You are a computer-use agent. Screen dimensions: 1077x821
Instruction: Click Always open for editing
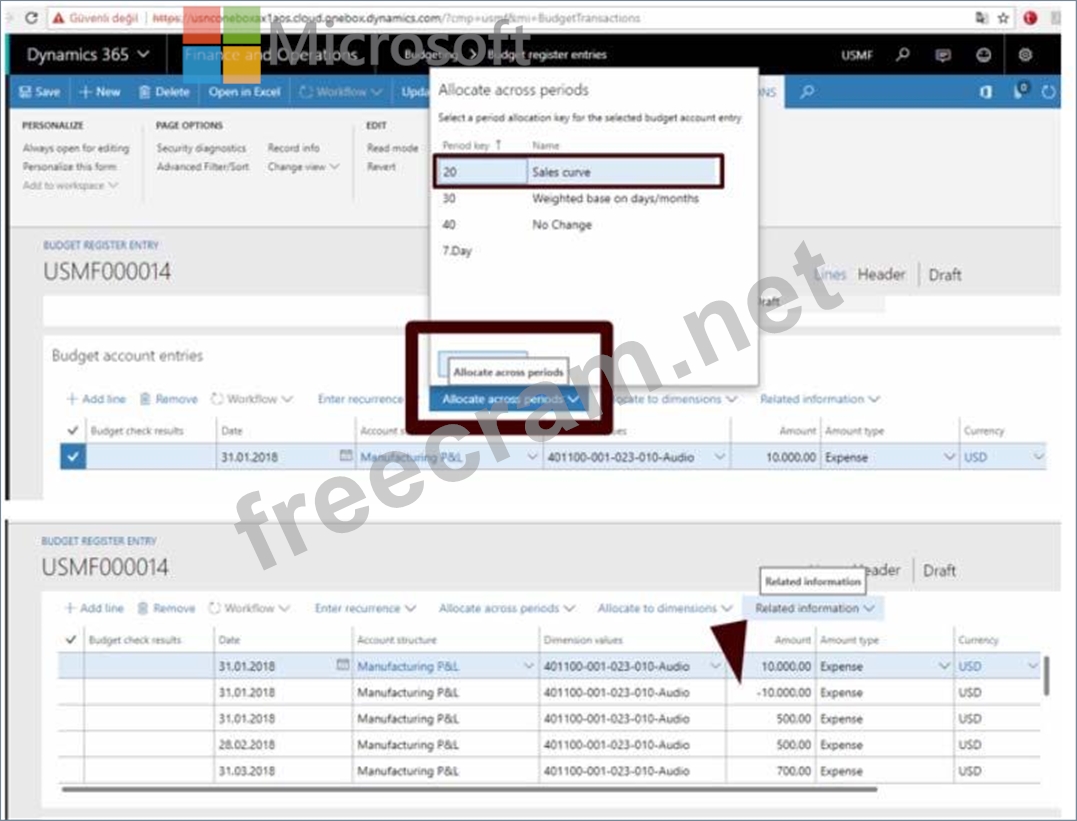pyautogui.click(x=76, y=148)
